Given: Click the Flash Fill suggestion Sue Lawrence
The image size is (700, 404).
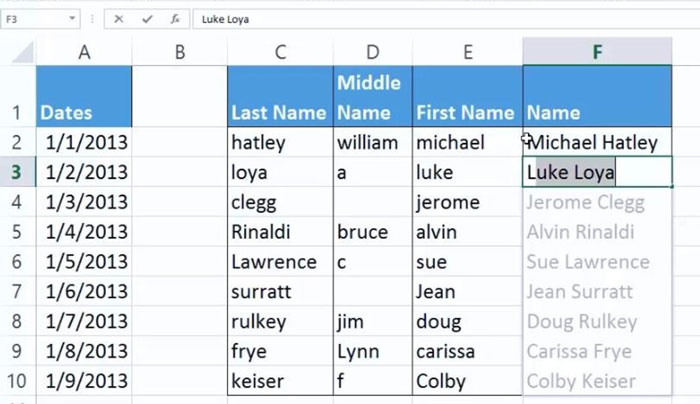Looking at the screenshot, I should click(x=588, y=262).
